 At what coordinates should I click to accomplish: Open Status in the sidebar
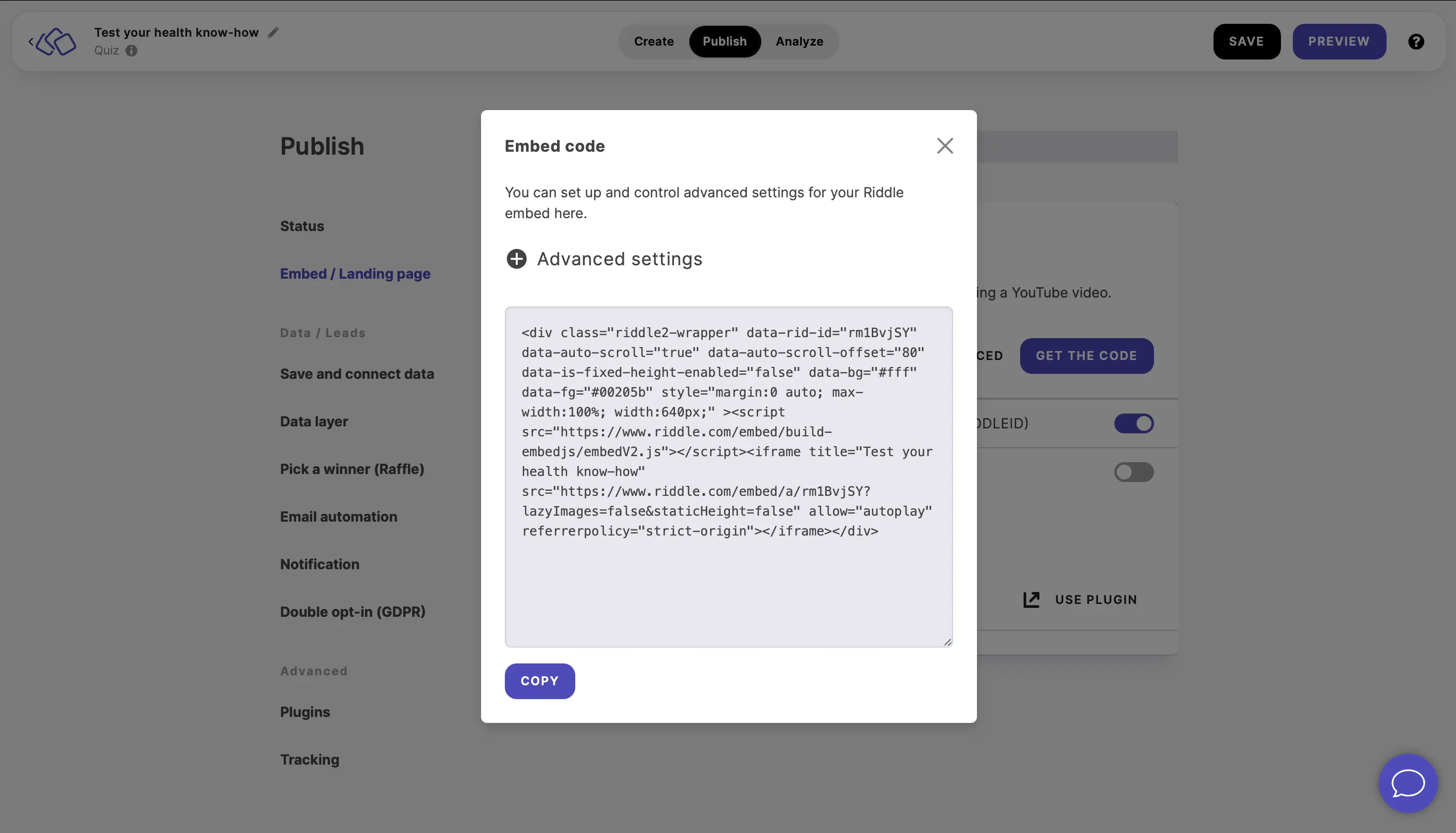click(302, 226)
